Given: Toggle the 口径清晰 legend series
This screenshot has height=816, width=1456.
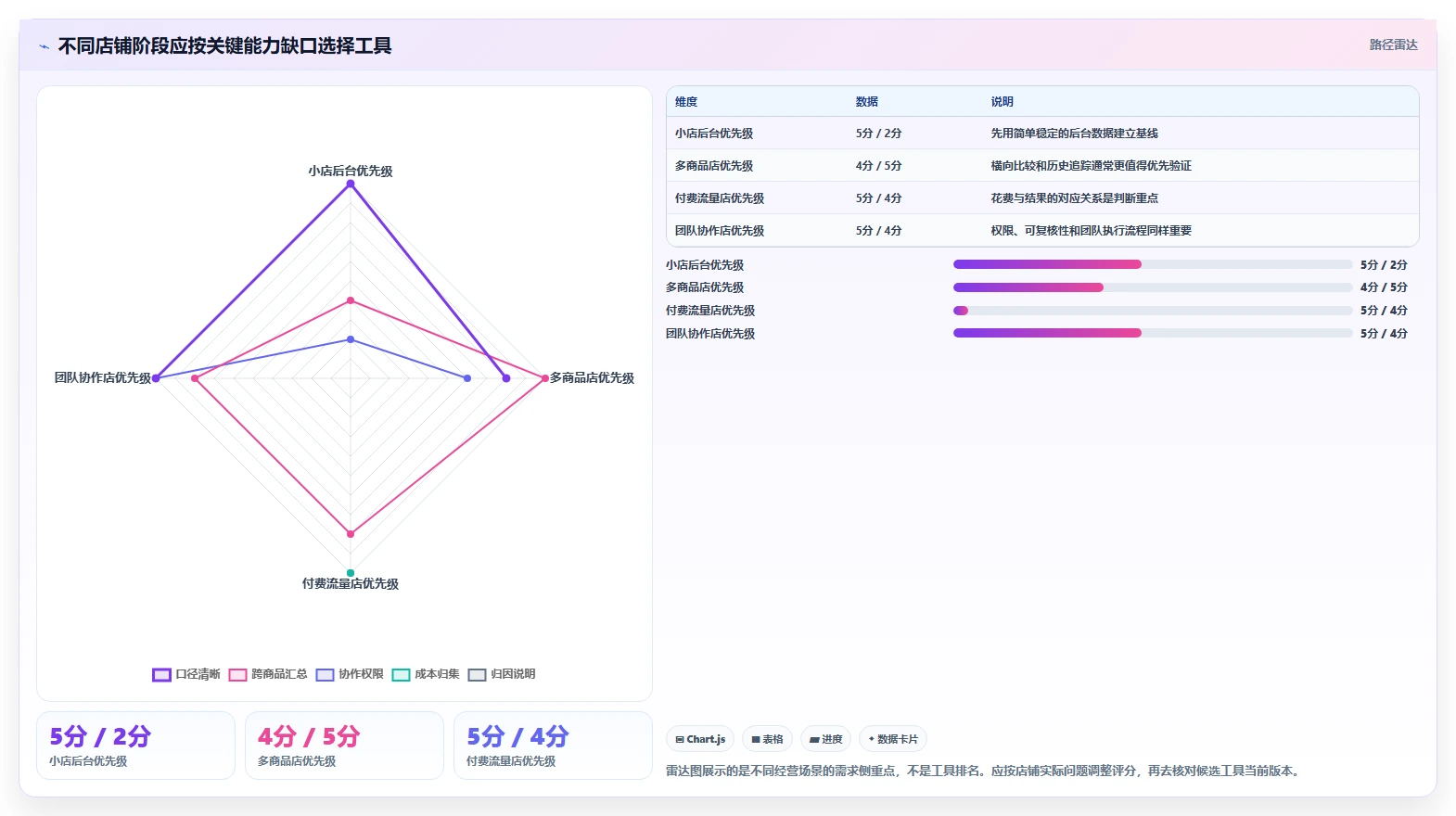Looking at the screenshot, I should [x=186, y=674].
